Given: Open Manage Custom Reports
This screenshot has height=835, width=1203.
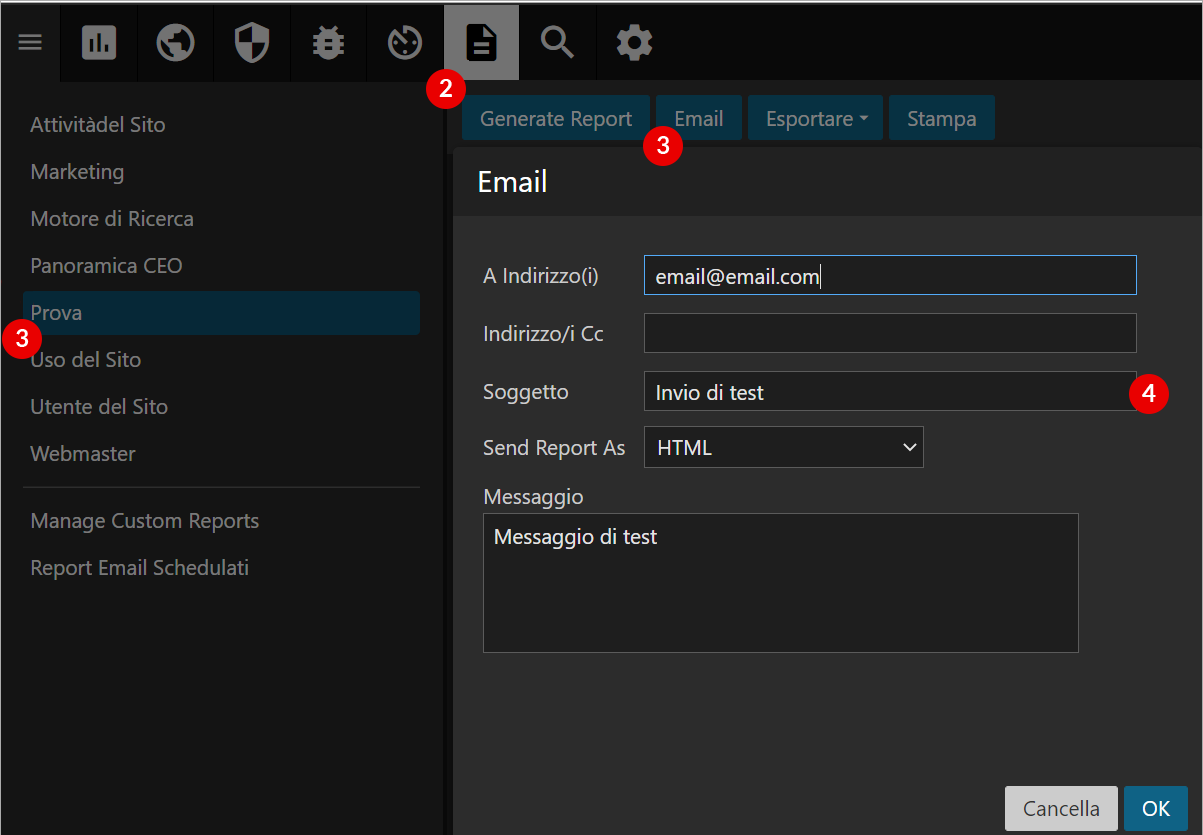Looking at the screenshot, I should point(144,520).
